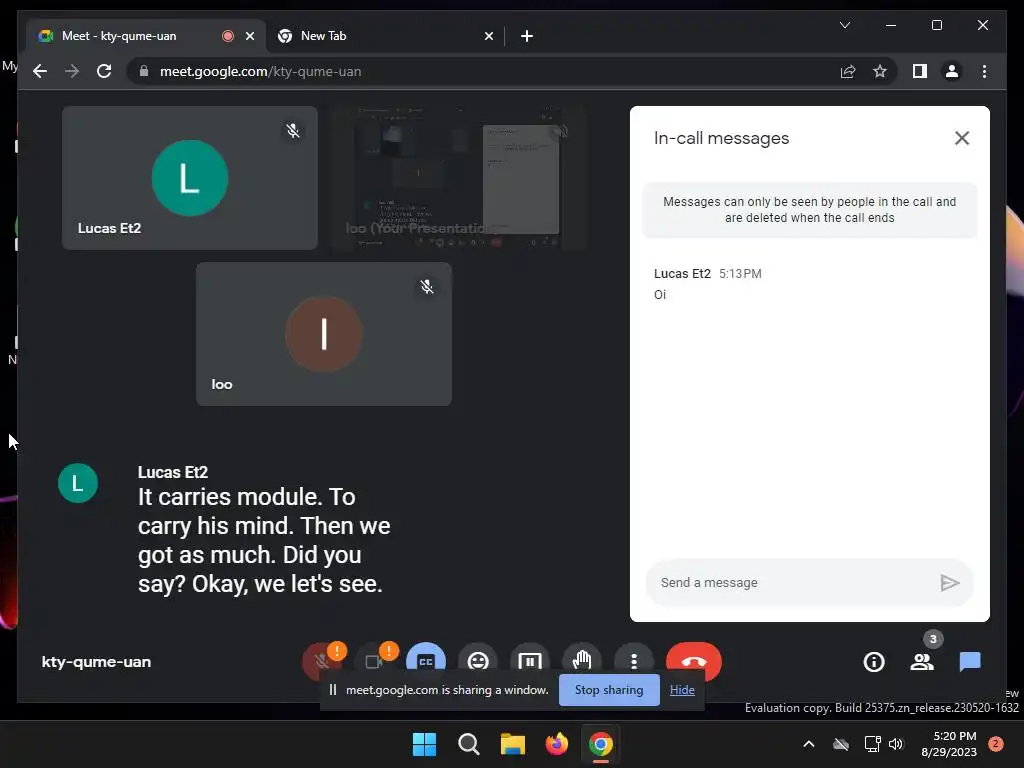Close the Meet browser tab

[249, 36]
